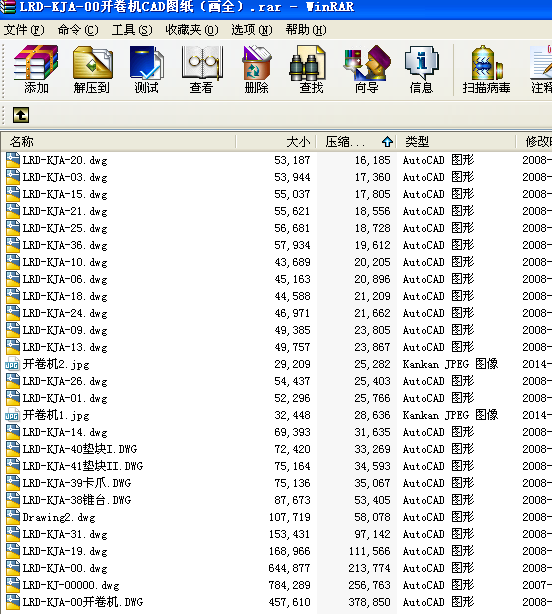Select file LRD-KJA-25.dwg
Image resolution: width=552 pixels, height=614 pixels.
(65, 228)
